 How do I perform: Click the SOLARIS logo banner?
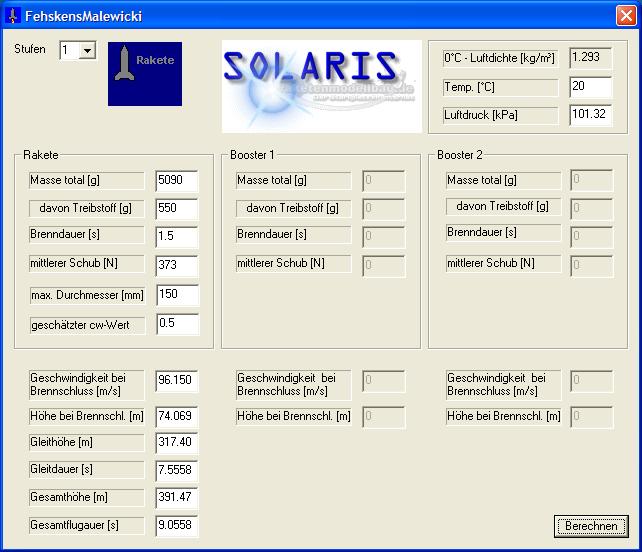click(x=321, y=86)
